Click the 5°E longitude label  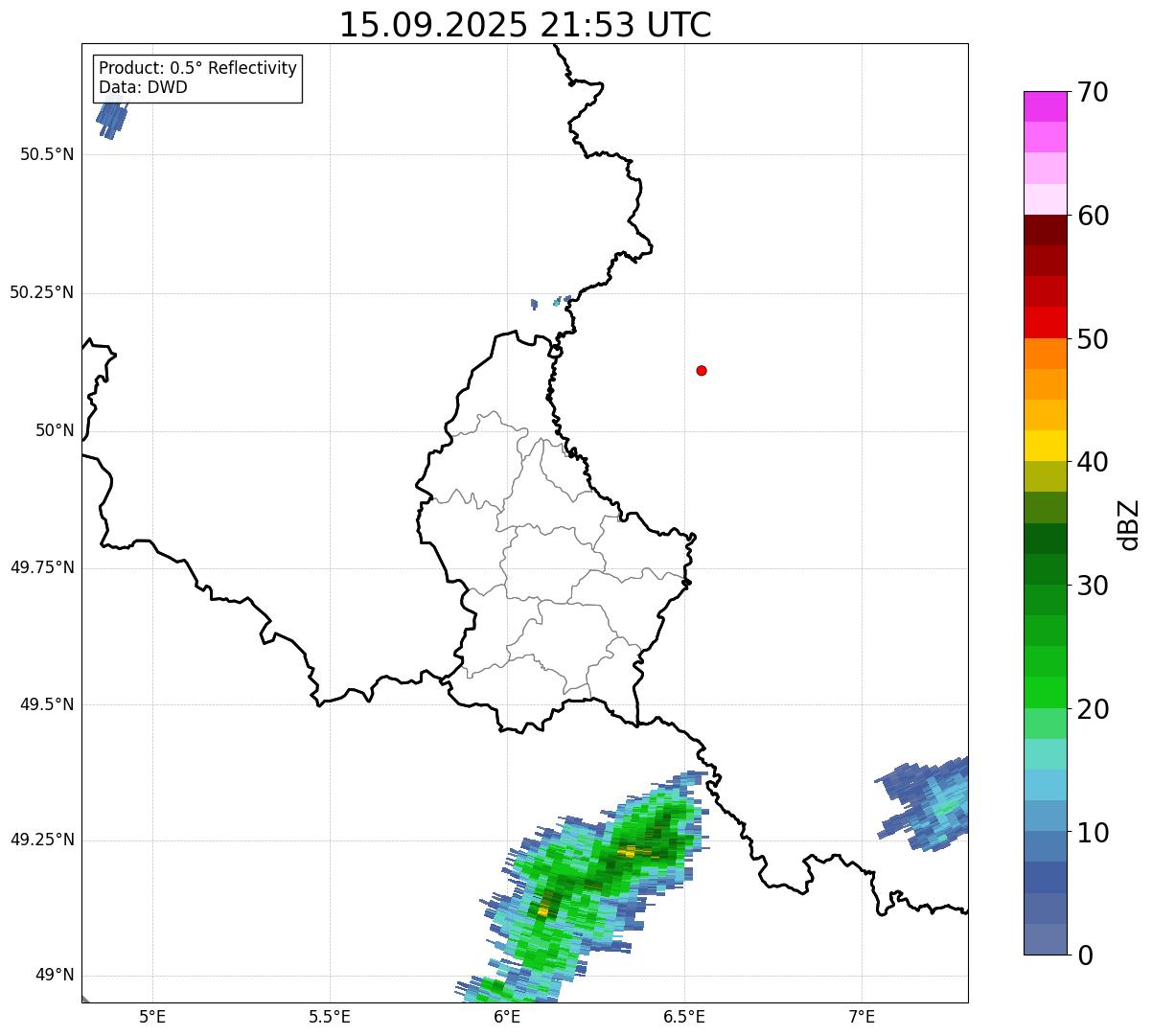152,1017
